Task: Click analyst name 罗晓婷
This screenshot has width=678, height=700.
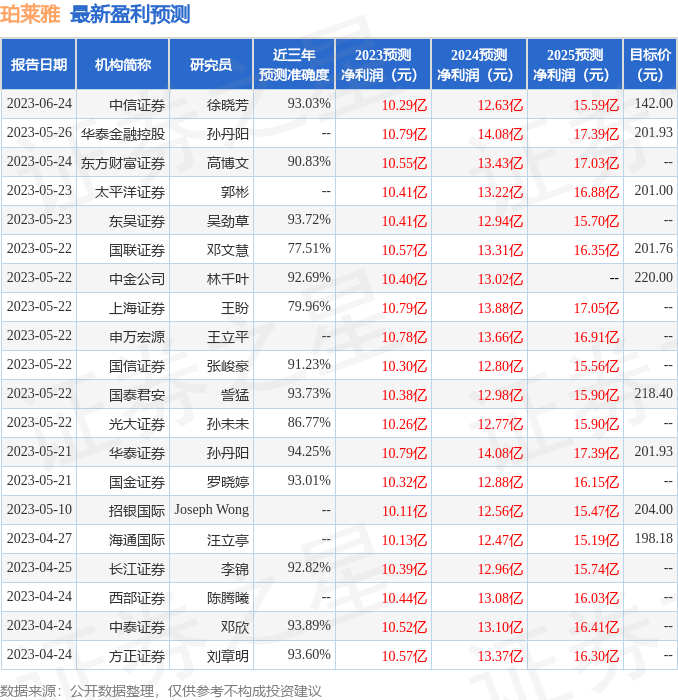Action: 228,482
